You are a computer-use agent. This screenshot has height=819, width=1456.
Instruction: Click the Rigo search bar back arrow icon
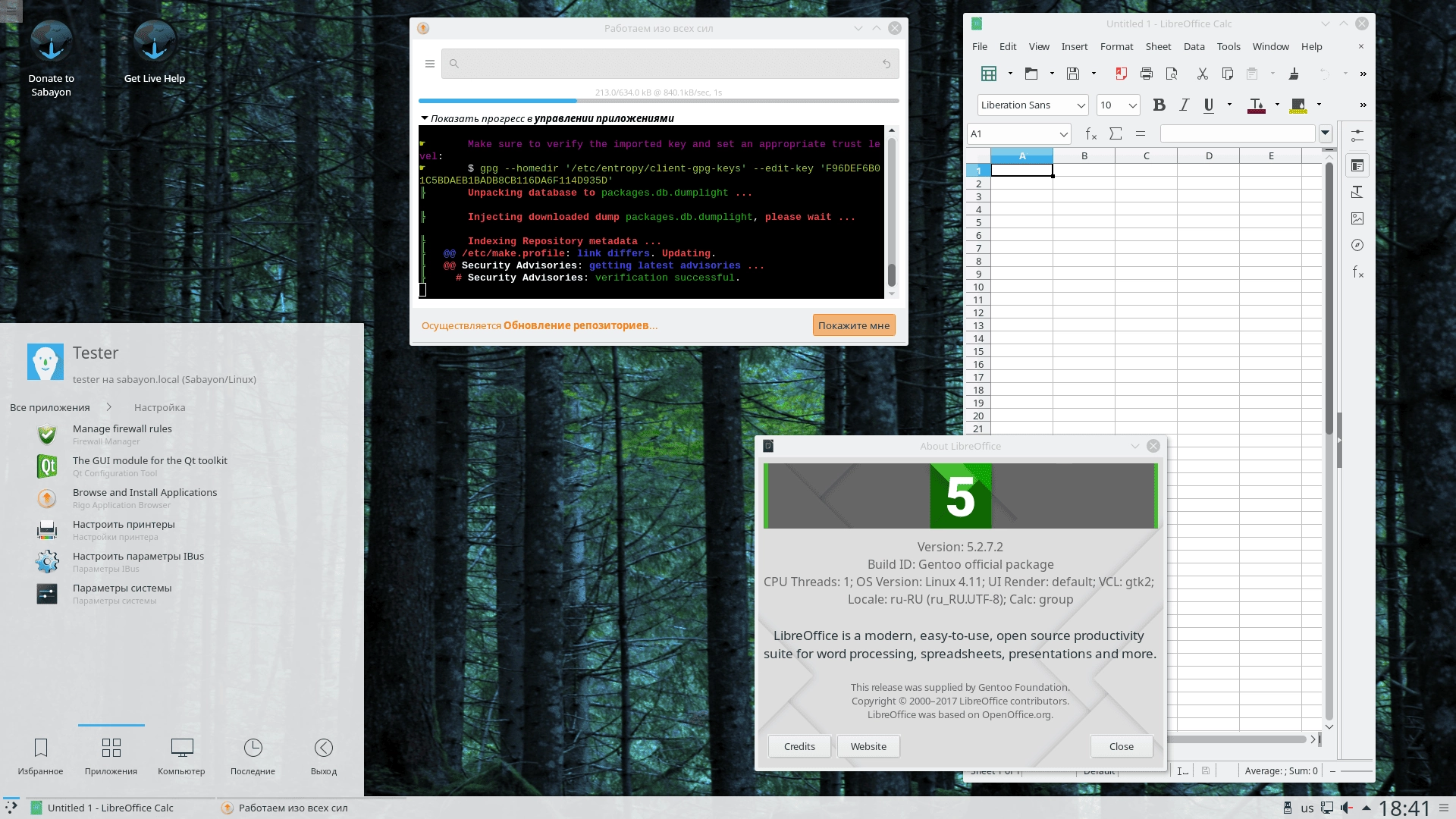[886, 64]
